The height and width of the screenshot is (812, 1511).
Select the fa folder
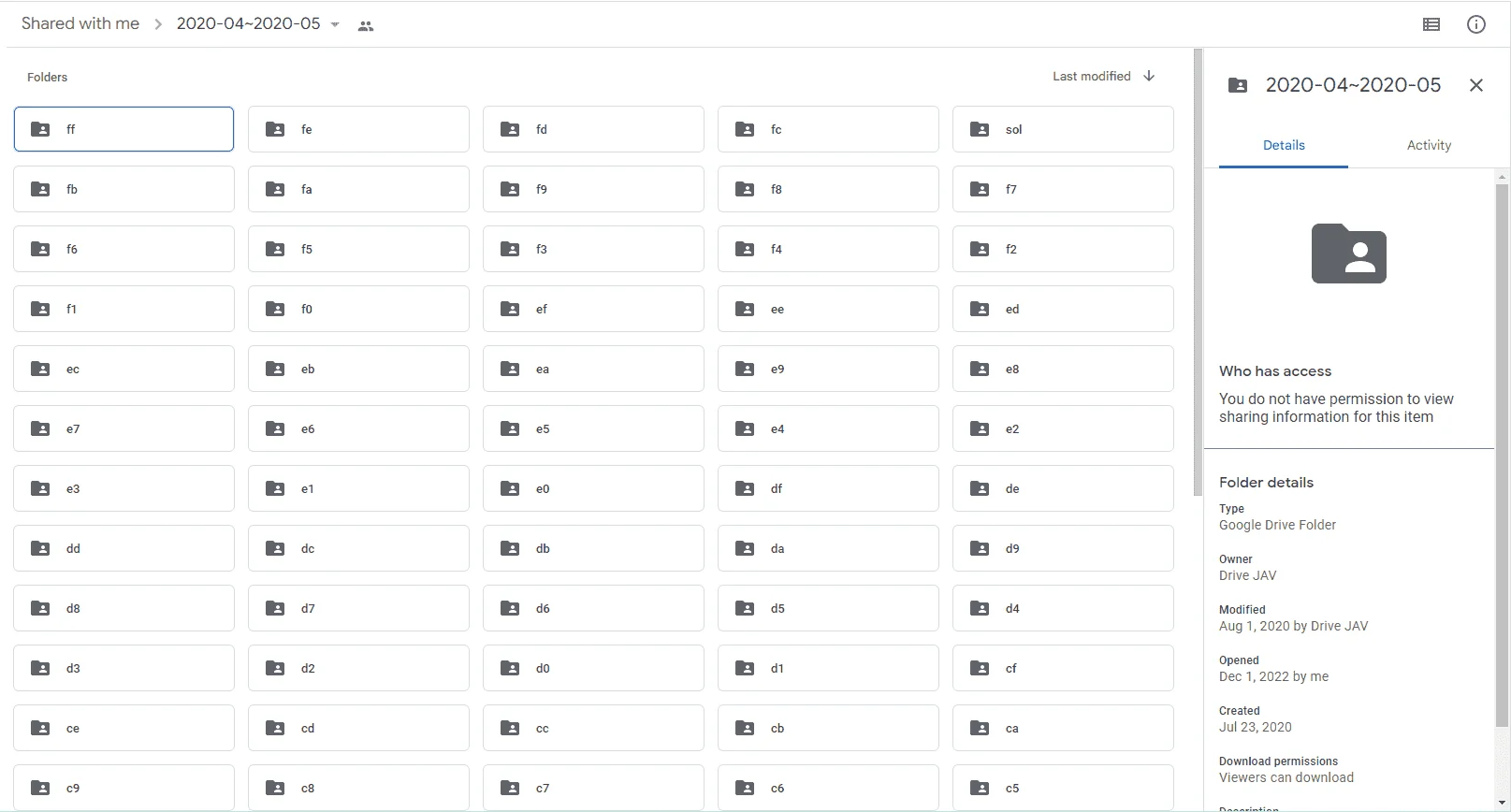358,189
